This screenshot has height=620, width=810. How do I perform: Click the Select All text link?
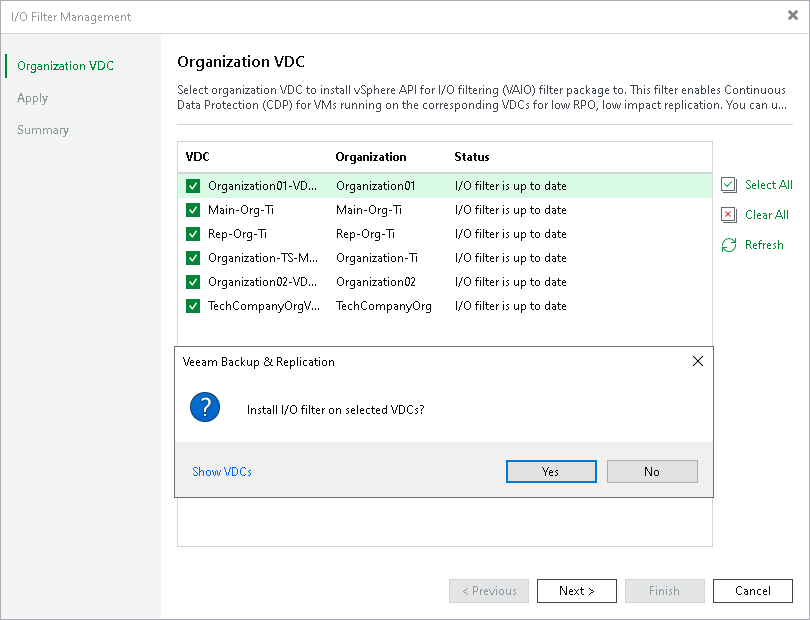click(x=768, y=185)
